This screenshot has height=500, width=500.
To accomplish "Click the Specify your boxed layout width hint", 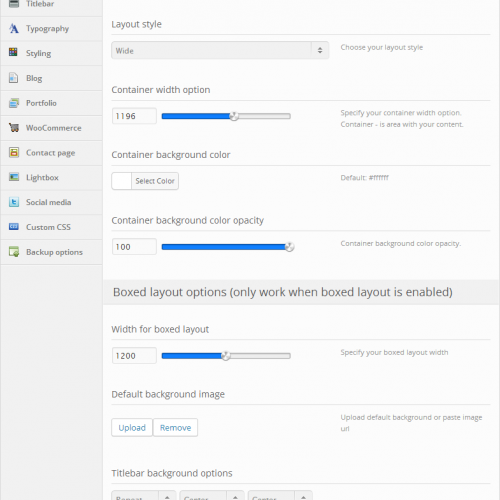I will (394, 352).
